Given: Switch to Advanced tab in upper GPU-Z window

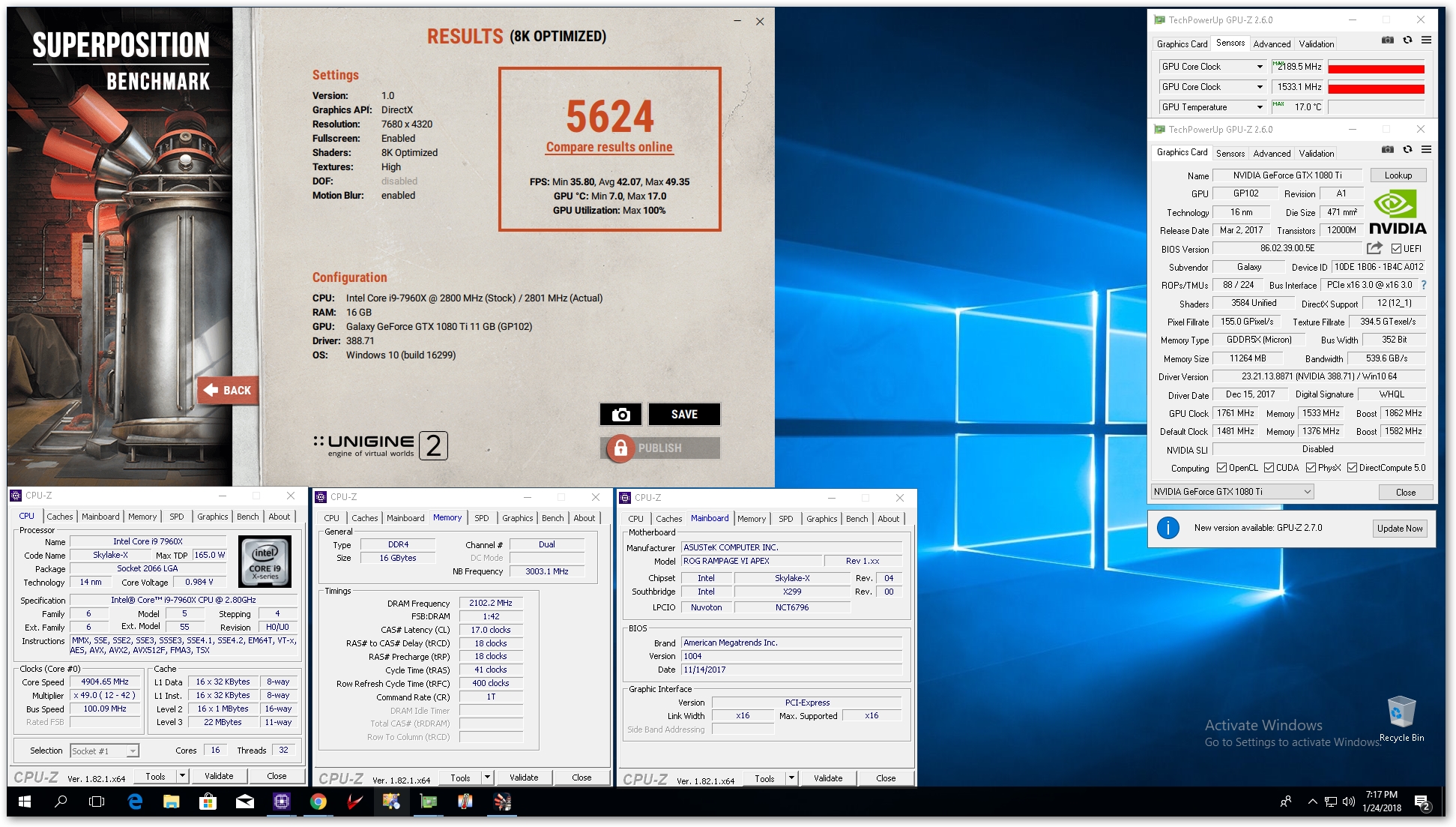Looking at the screenshot, I should 1272,44.
